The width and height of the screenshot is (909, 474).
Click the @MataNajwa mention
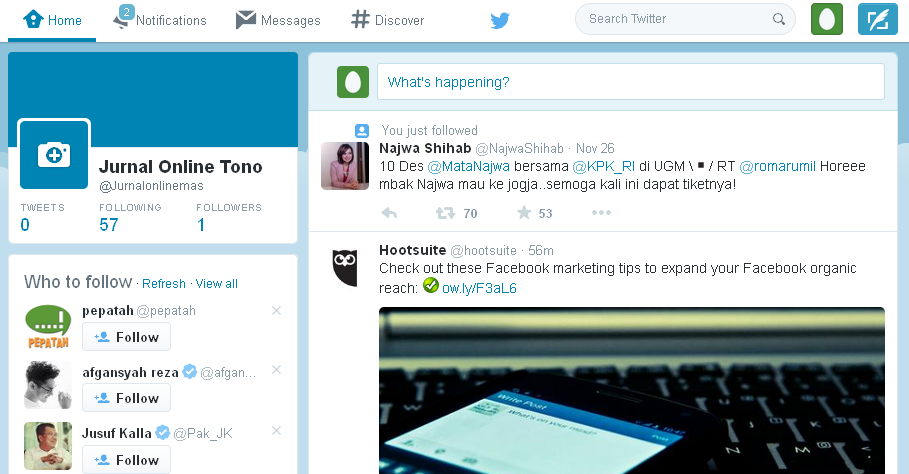click(x=468, y=167)
